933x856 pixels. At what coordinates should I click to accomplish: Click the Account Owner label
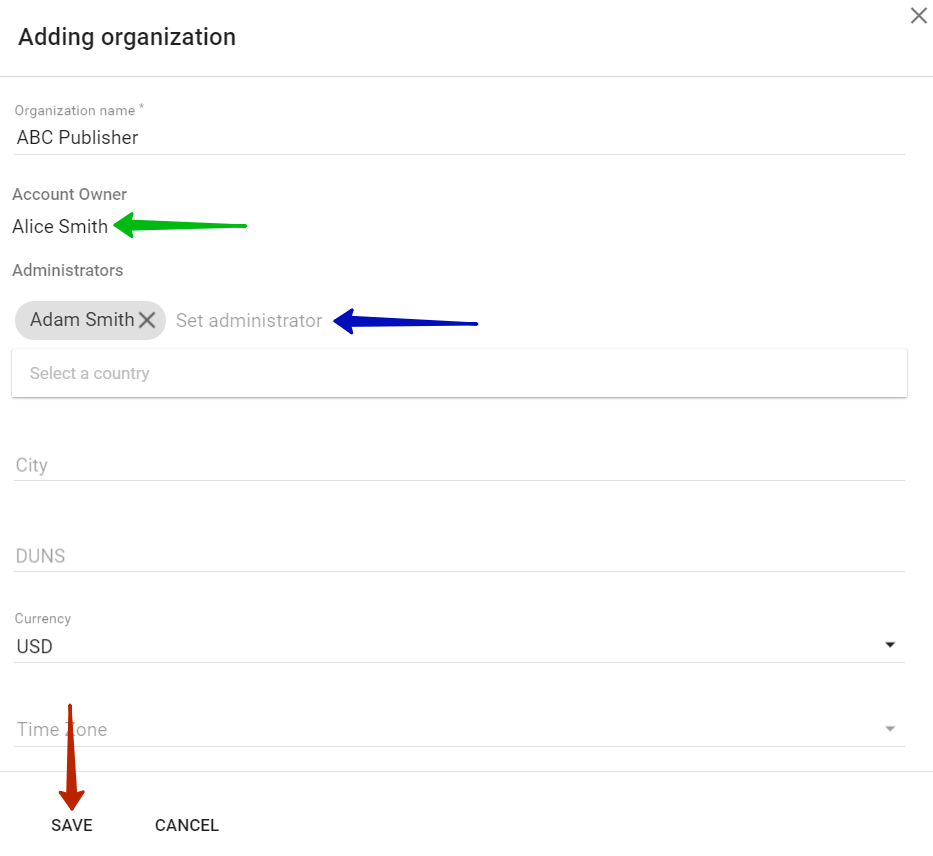pos(70,194)
